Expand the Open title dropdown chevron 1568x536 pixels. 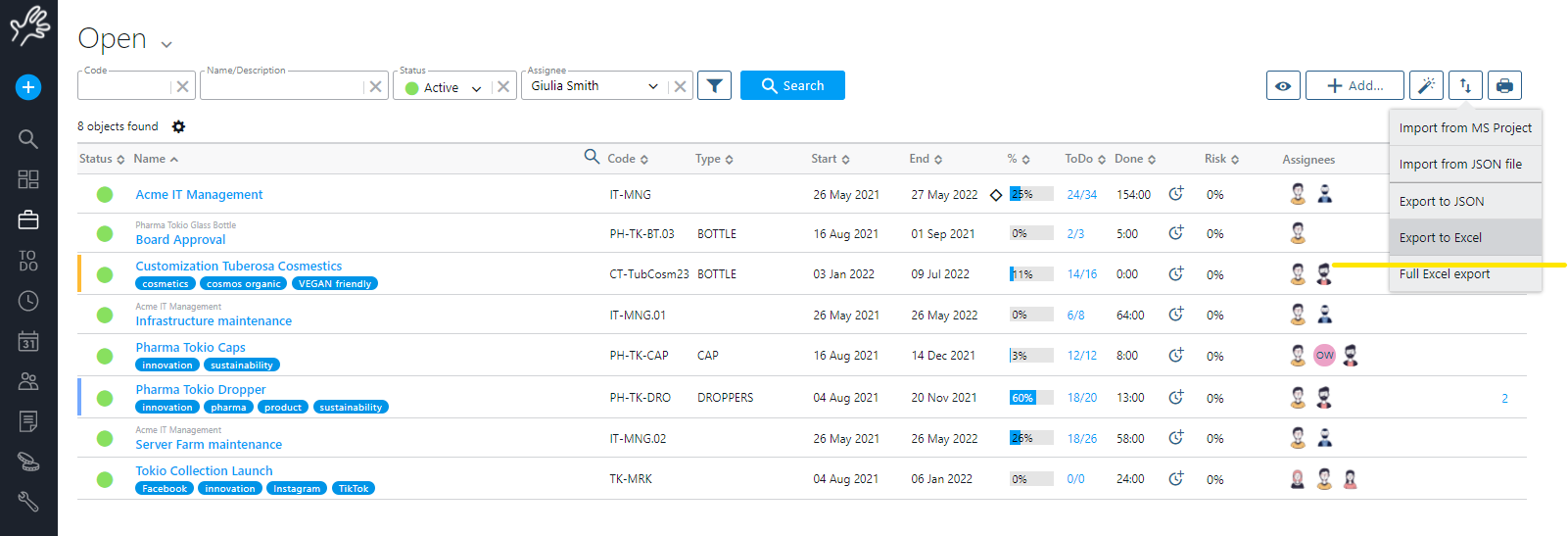point(166,44)
